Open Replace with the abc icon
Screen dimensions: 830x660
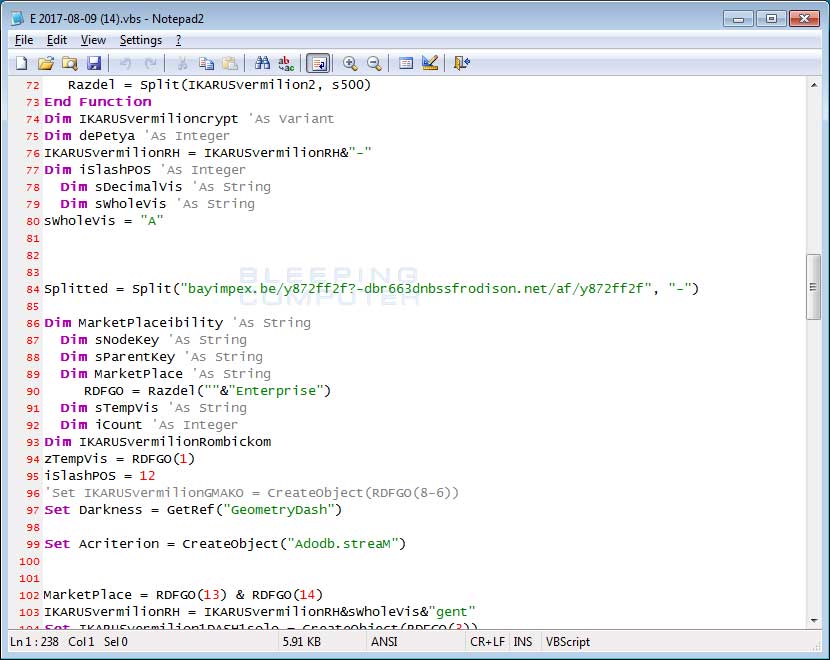point(286,64)
